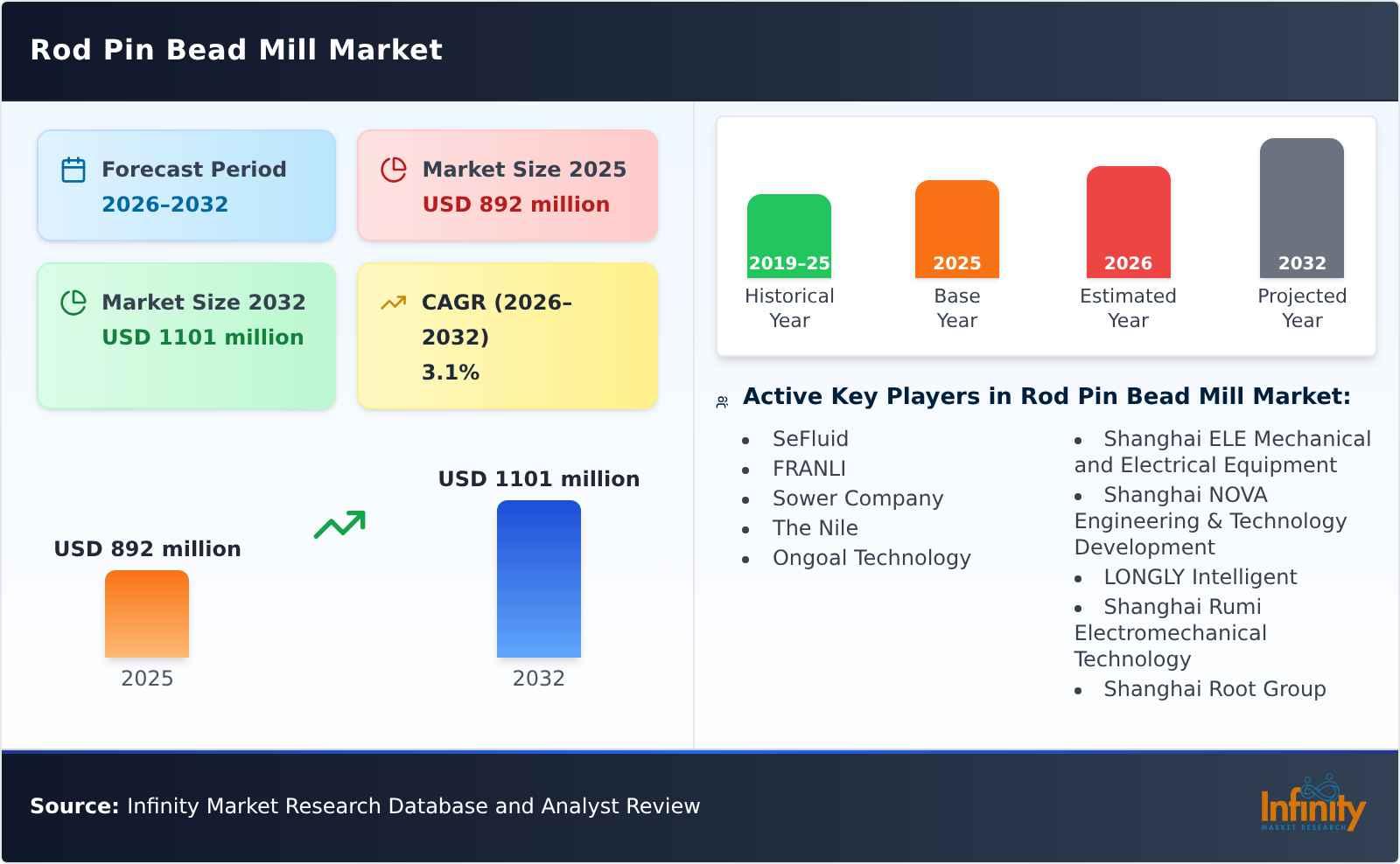Image resolution: width=1400 pixels, height=864 pixels.
Task: Click the SeFluid key player entry
Action: click(810, 439)
